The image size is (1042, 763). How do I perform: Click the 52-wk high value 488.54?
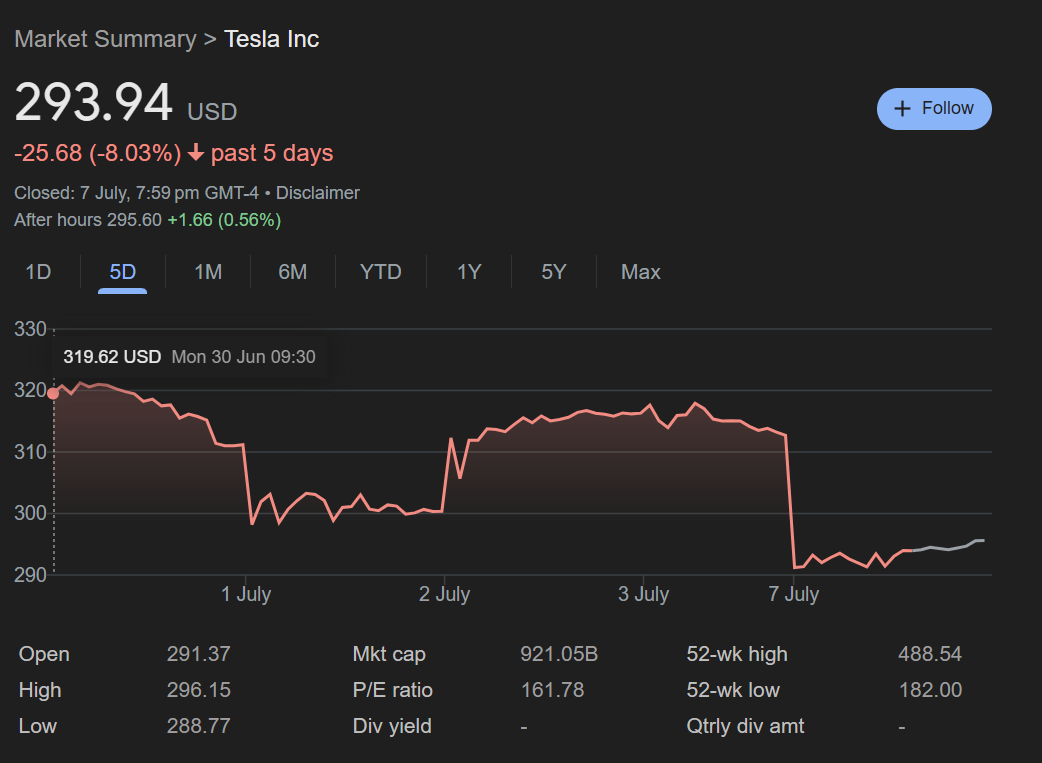pos(930,654)
